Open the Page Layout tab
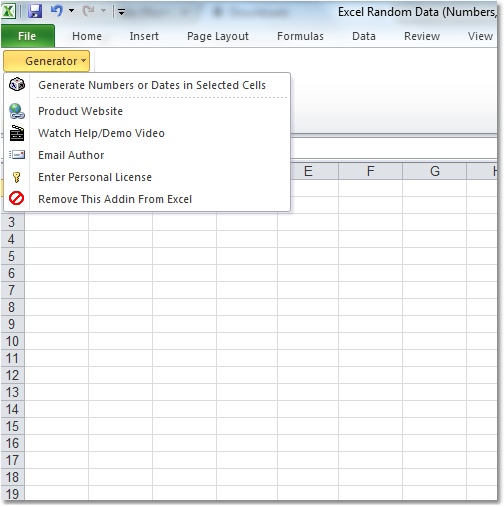Image resolution: width=504 pixels, height=507 pixels. 218,36
